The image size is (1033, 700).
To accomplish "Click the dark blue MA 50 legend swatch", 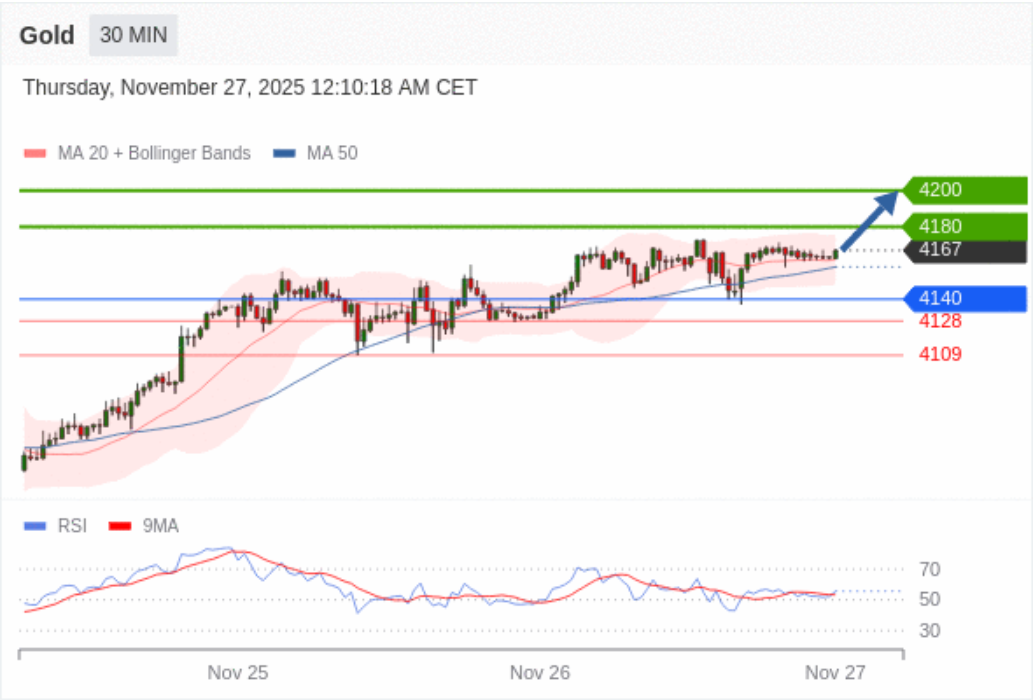I will (284, 153).
